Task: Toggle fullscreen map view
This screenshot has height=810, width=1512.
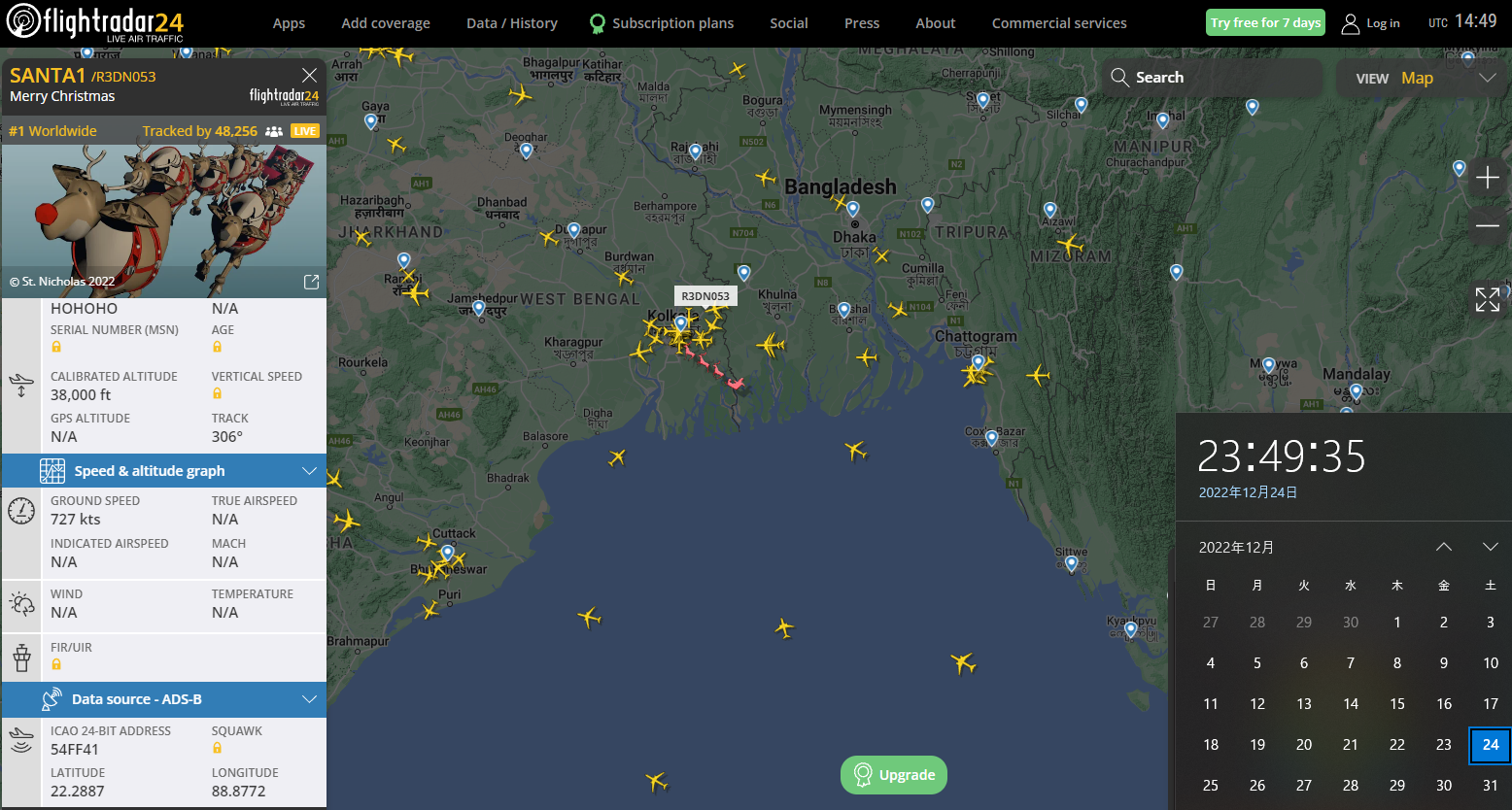Action: 1488,299
